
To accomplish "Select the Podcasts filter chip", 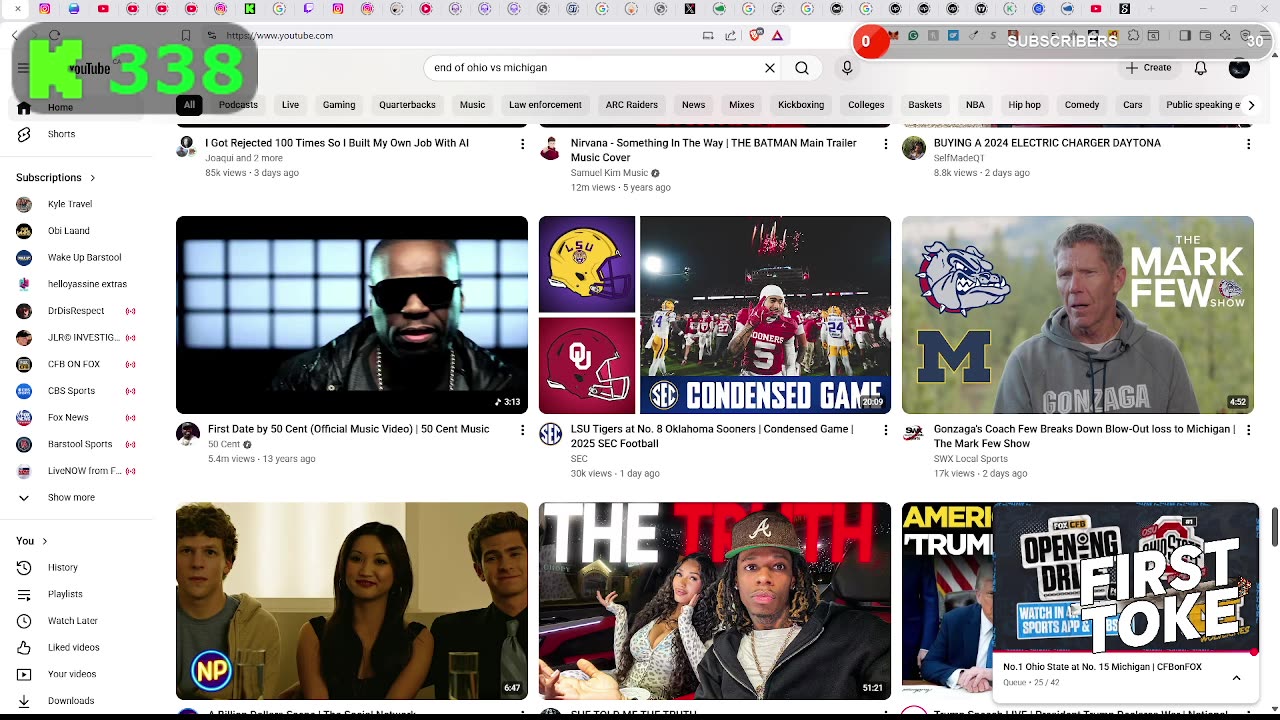I will (238, 105).
